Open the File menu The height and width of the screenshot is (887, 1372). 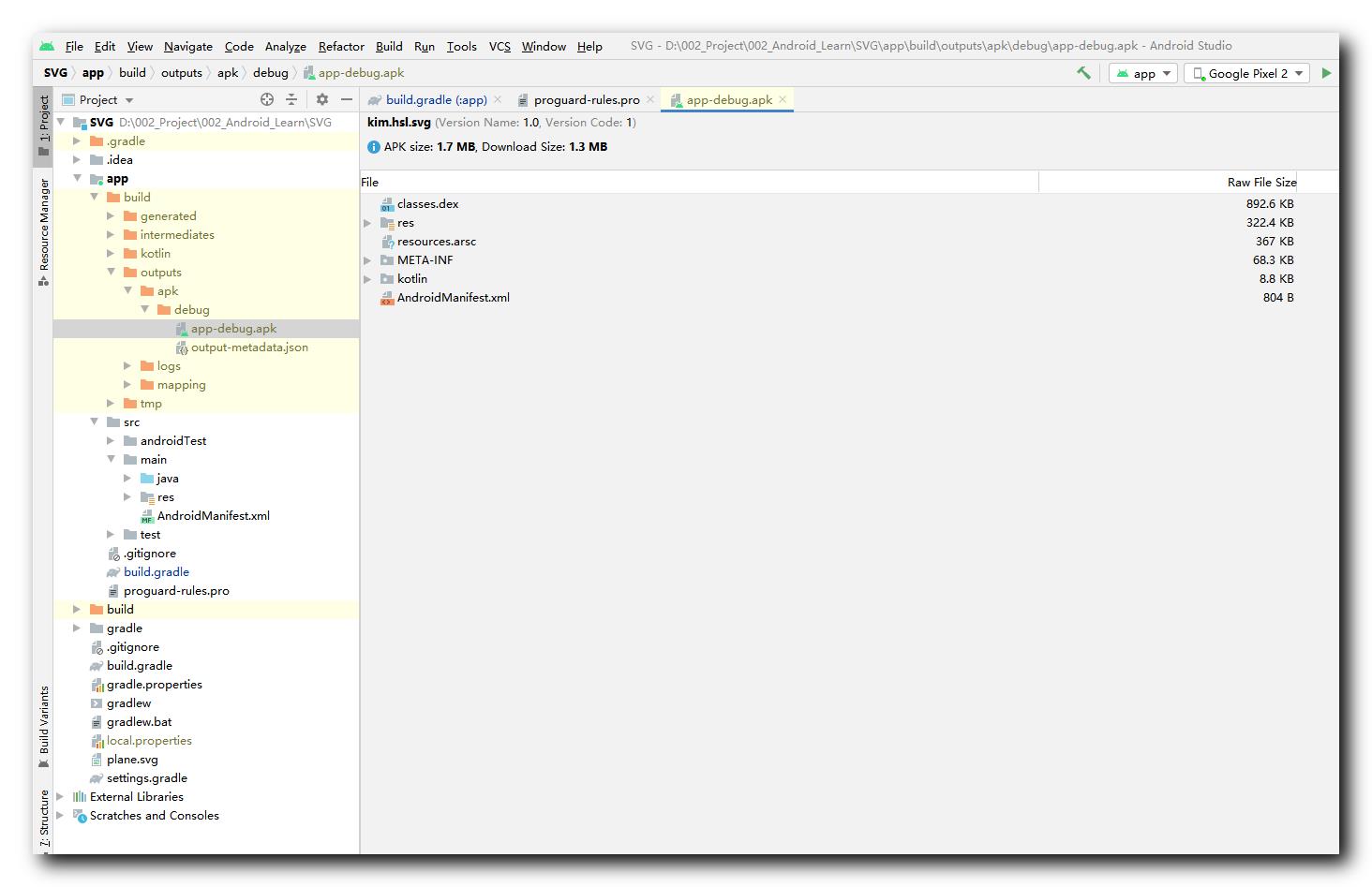[74, 46]
